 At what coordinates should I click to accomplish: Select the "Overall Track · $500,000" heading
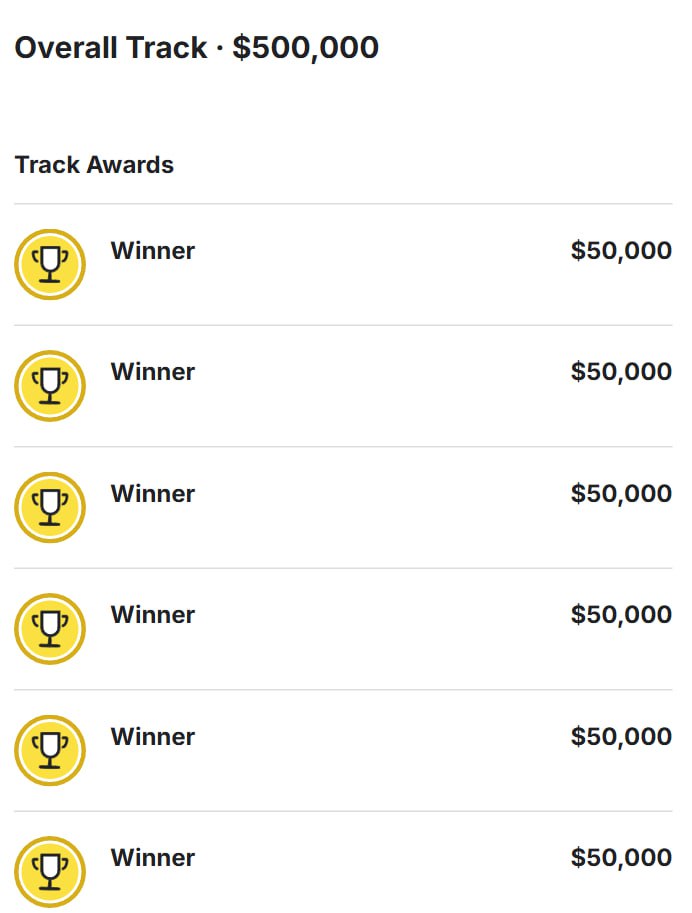(196, 47)
